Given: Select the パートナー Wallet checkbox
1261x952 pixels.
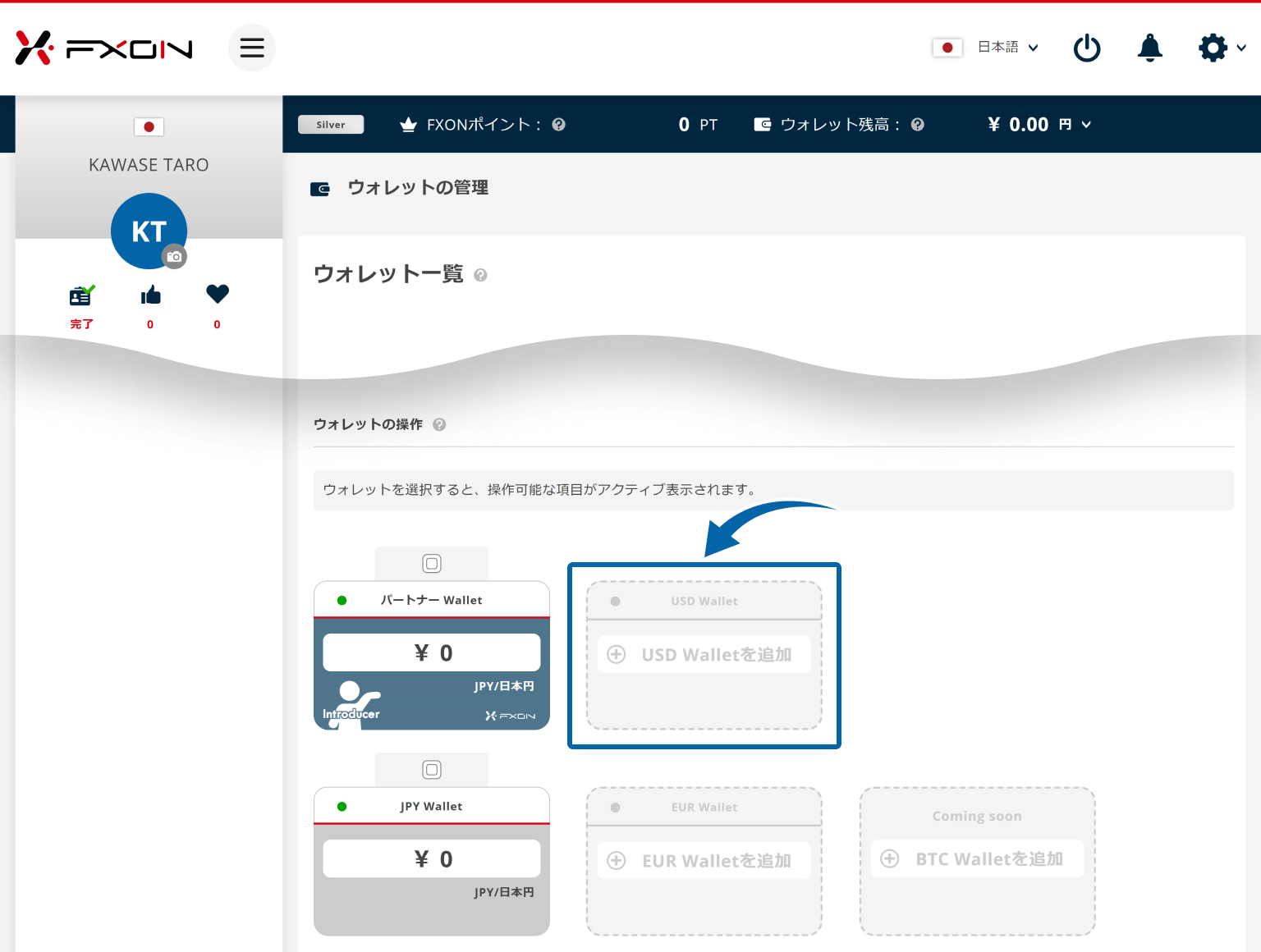Looking at the screenshot, I should (432, 564).
